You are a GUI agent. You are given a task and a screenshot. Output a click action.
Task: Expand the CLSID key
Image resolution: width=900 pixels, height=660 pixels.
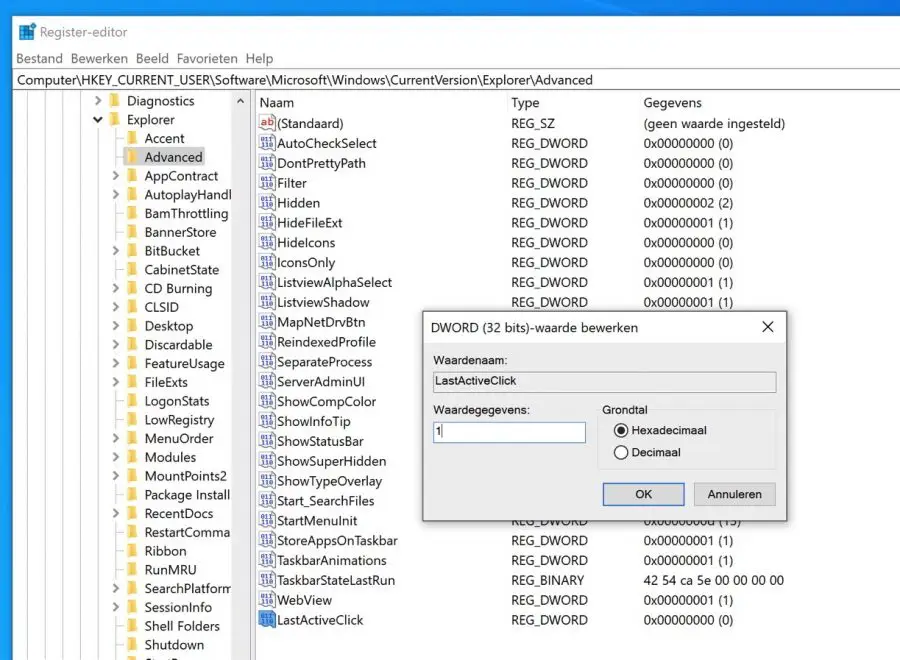pos(115,307)
